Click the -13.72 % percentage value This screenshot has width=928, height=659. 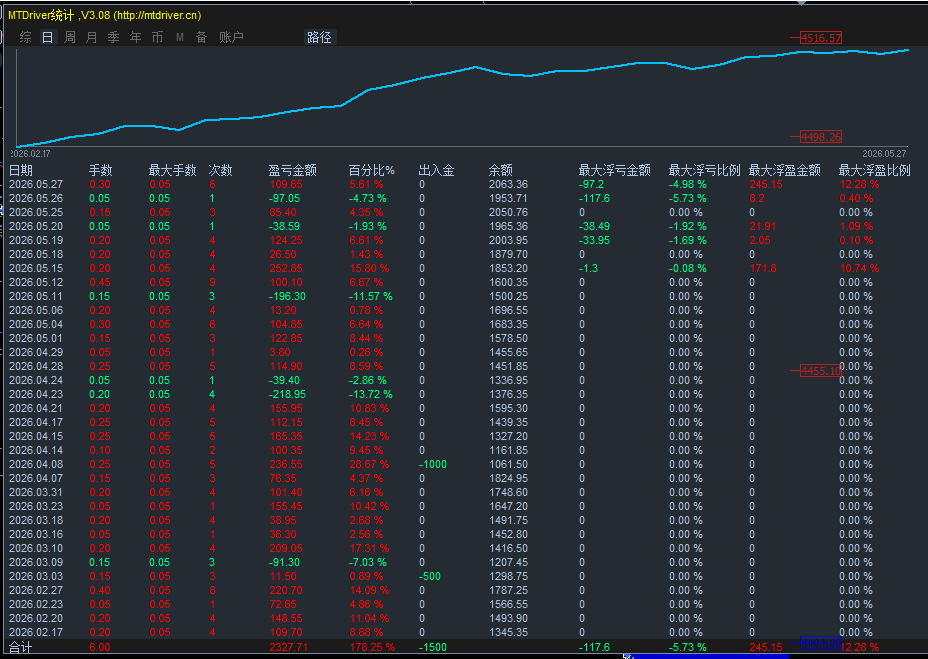tap(370, 394)
